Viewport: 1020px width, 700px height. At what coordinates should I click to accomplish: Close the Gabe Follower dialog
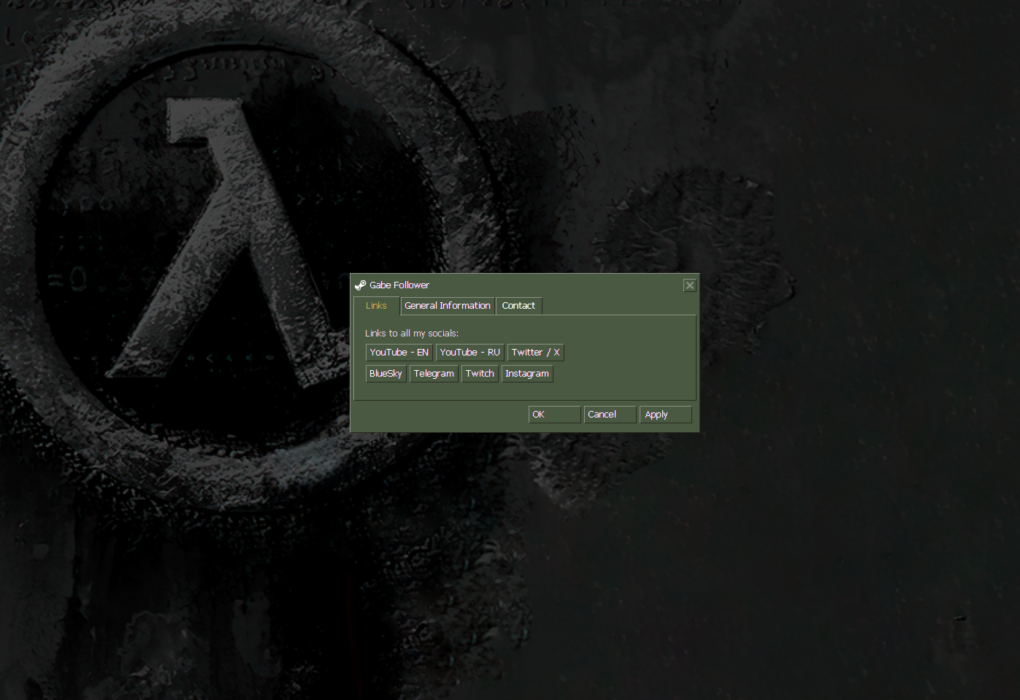click(x=689, y=285)
